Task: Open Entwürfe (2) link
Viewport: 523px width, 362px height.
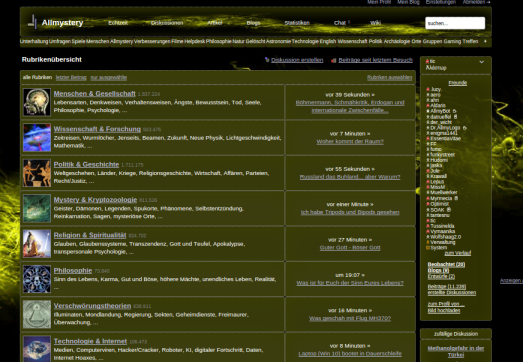Action: [x=441, y=276]
